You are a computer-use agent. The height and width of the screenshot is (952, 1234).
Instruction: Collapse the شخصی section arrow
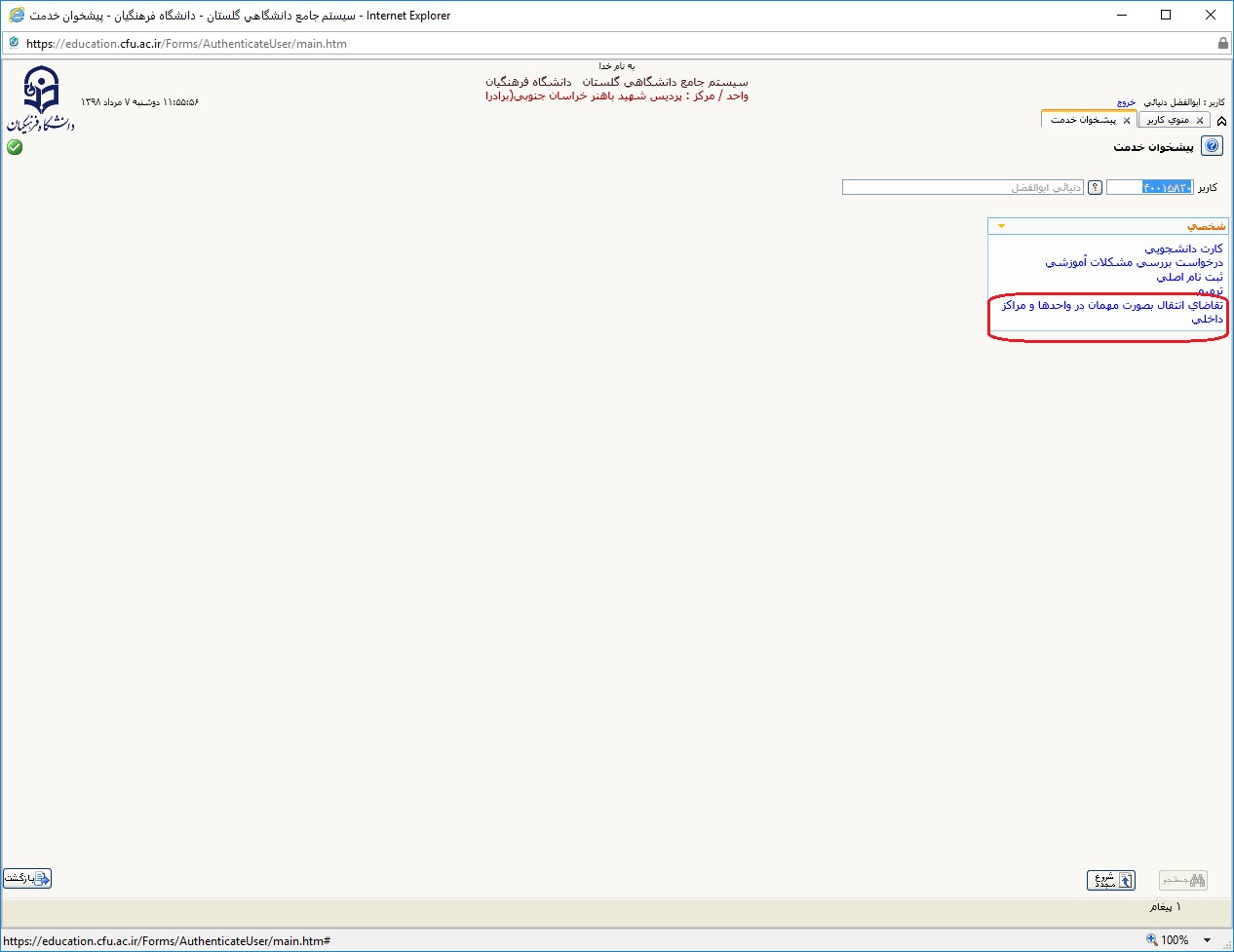point(1001,226)
